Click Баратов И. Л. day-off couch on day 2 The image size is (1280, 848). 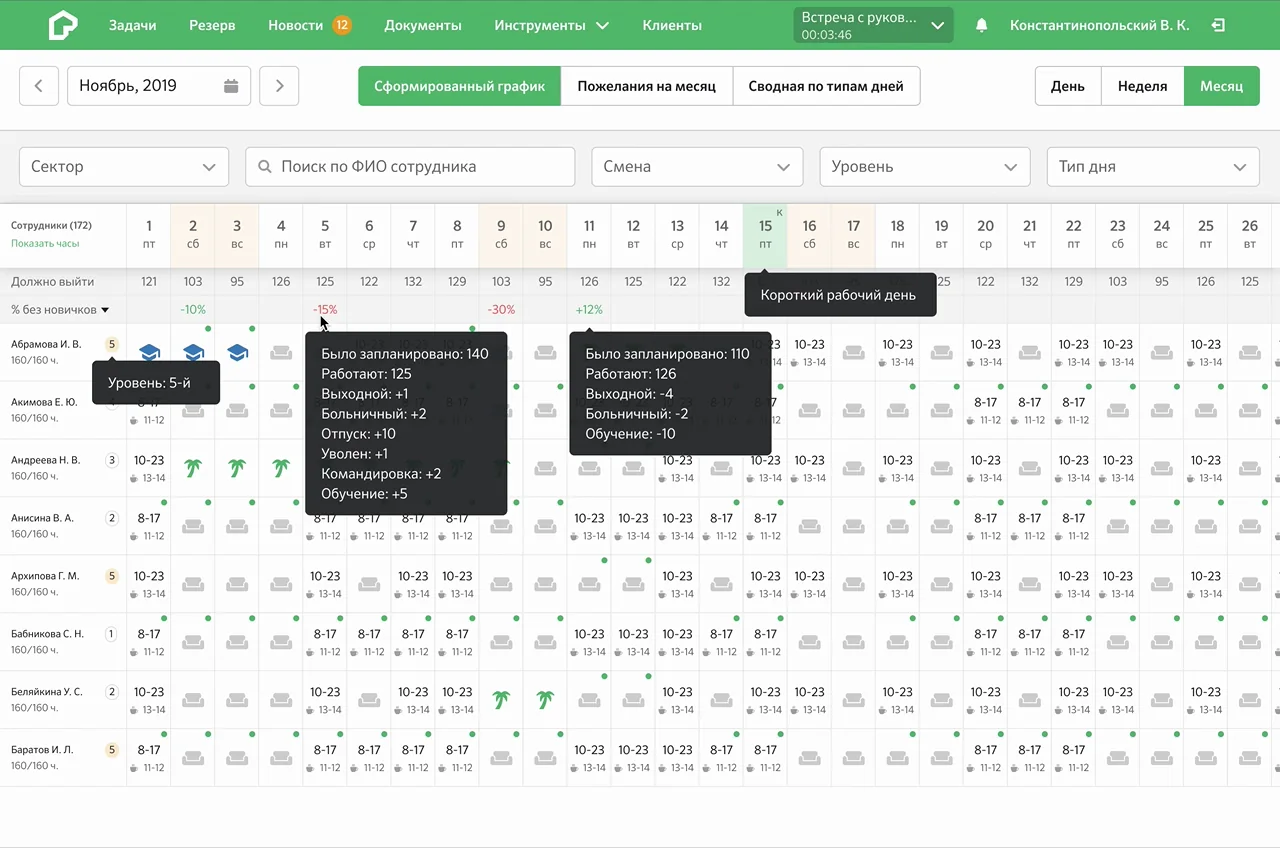click(x=193, y=758)
